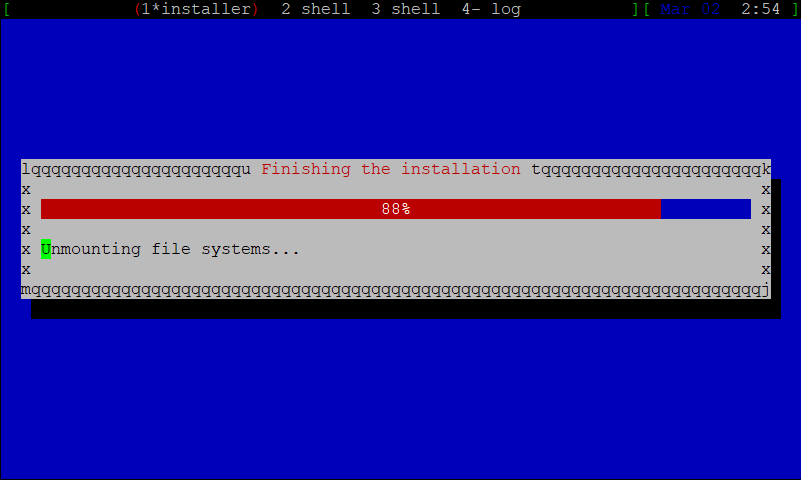Screen dimensions: 801x480
Task: Click the green right bracket at far right
Action: (796, 9)
